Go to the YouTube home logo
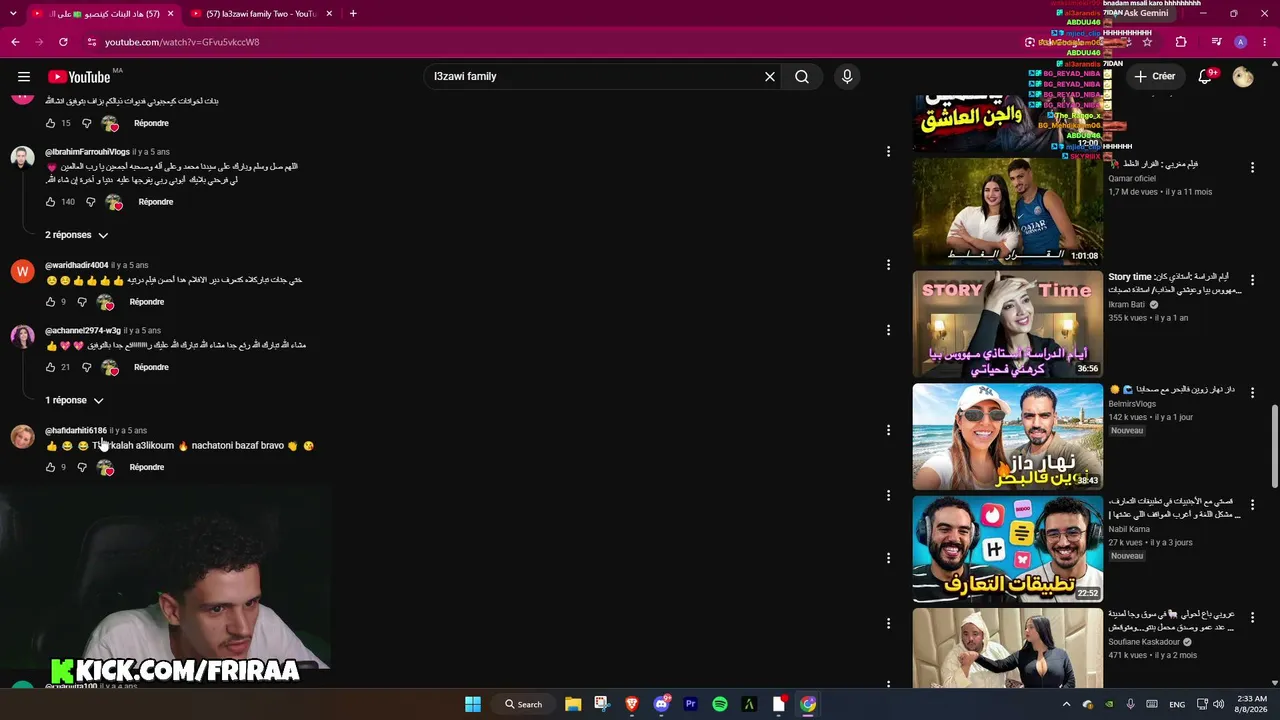This screenshot has height=720, width=1280. (79, 77)
